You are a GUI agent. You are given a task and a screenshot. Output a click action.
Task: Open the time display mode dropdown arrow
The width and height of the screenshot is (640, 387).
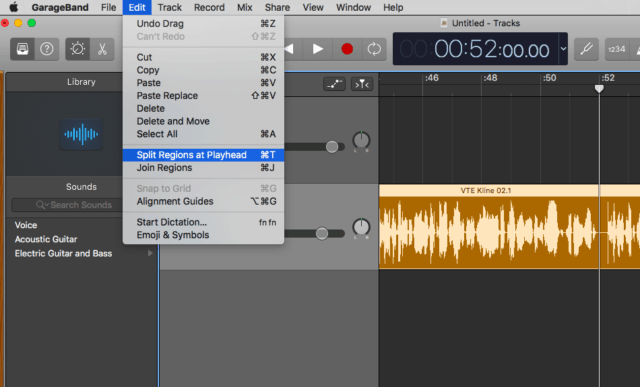pyautogui.click(x=563, y=49)
